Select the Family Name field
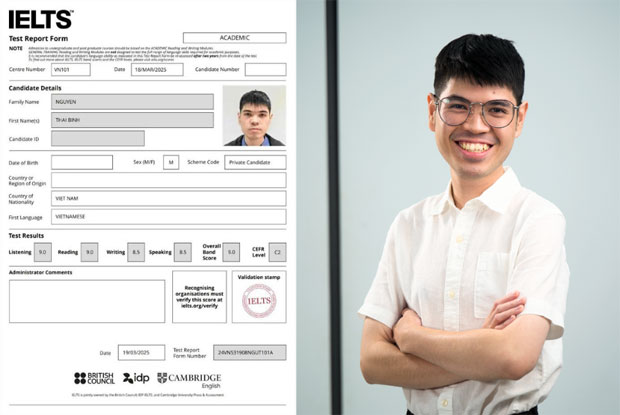Viewport: 620px width, 415px height. click(132, 101)
